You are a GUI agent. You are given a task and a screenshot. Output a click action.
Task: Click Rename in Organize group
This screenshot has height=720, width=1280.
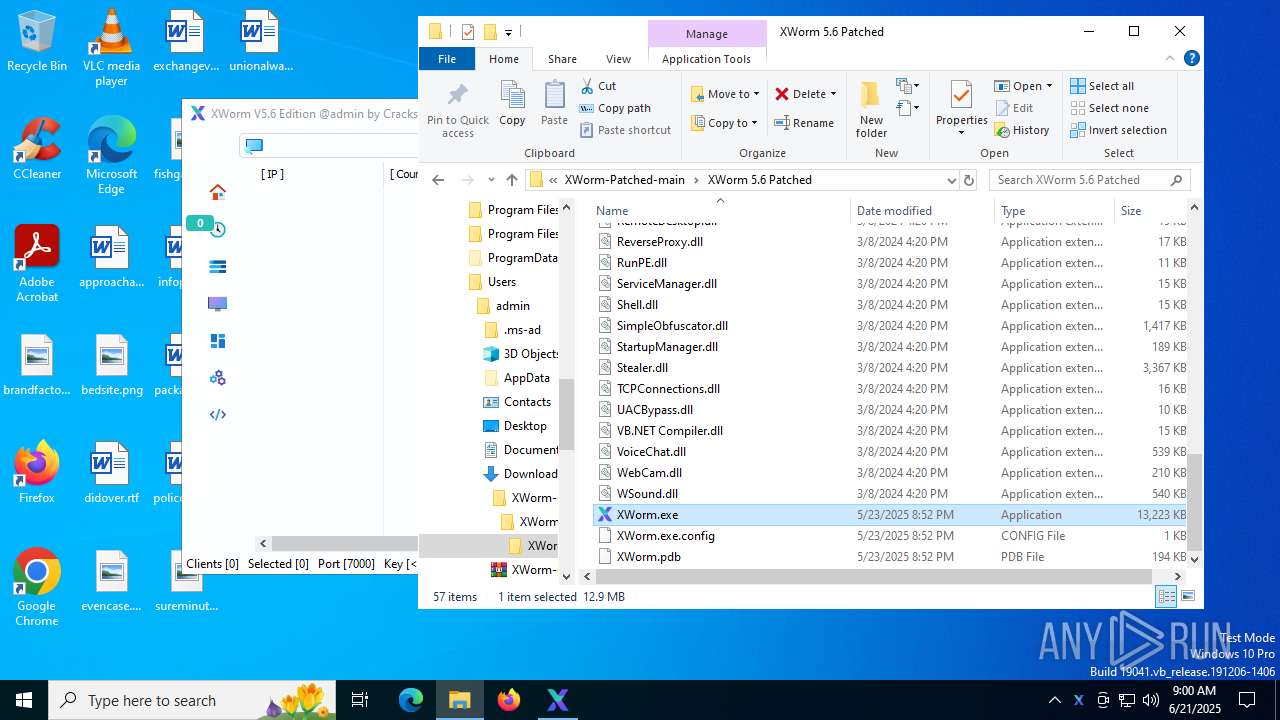(804, 123)
